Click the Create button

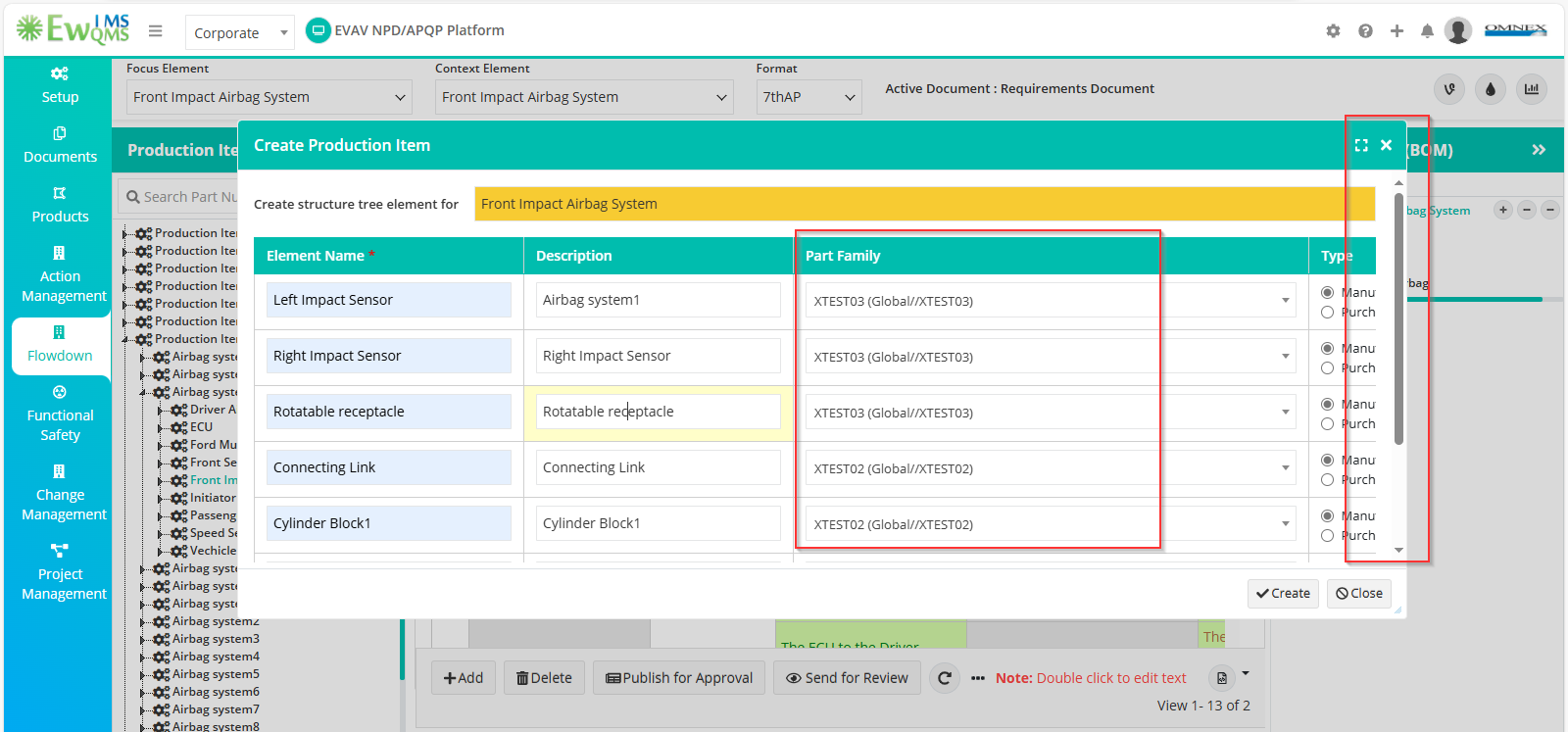(1283, 593)
